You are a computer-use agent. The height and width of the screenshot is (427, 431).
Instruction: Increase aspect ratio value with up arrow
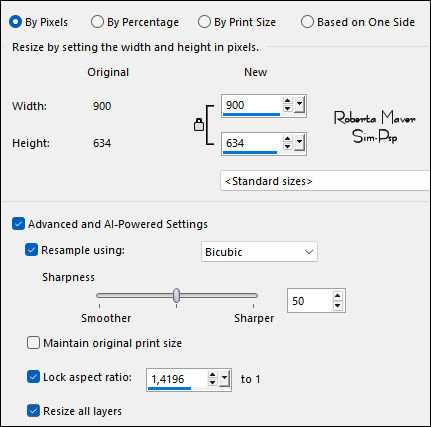click(x=212, y=375)
